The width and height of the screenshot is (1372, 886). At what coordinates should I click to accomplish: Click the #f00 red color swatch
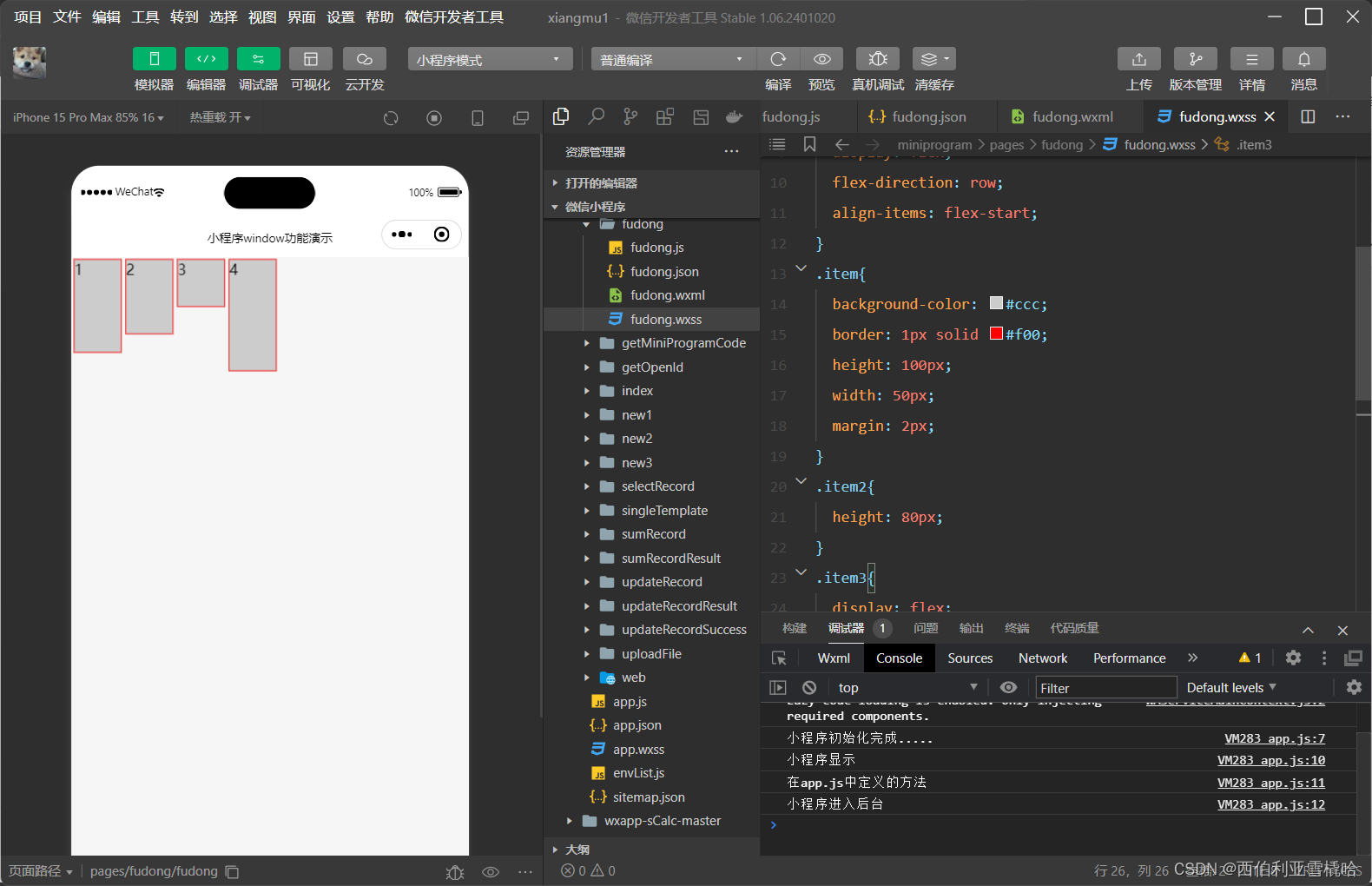996,334
